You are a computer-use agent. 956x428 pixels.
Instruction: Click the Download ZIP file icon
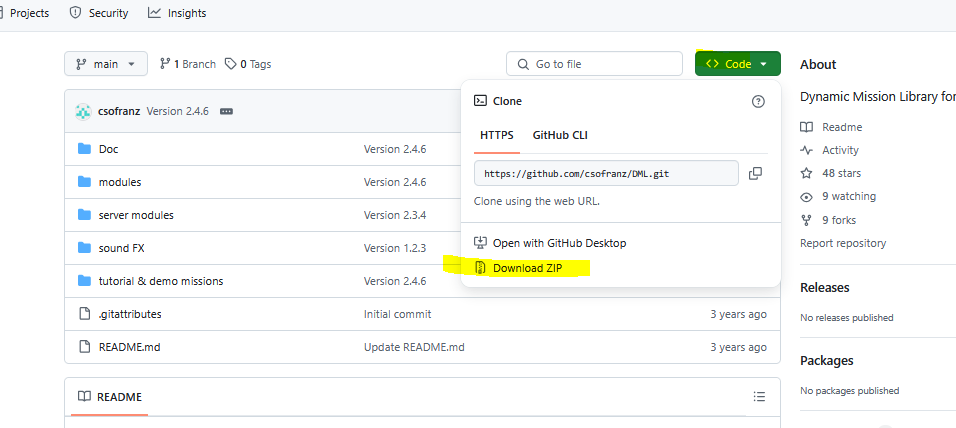click(480, 268)
